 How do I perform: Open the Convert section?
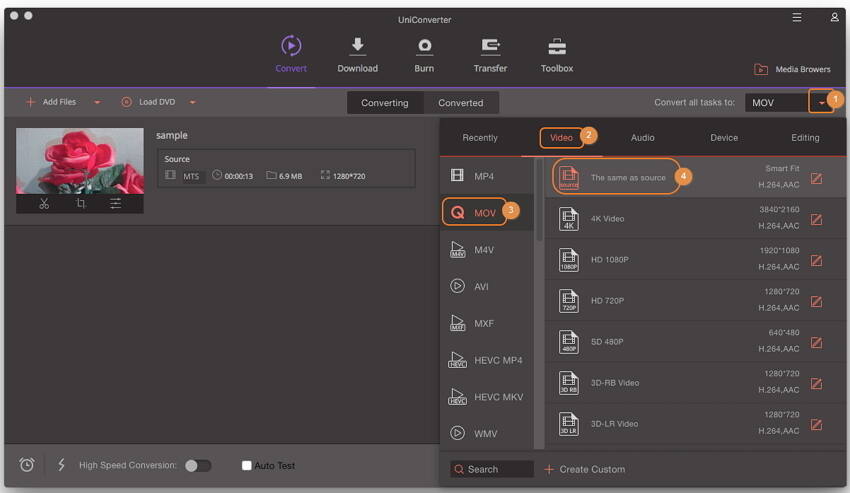(291, 54)
